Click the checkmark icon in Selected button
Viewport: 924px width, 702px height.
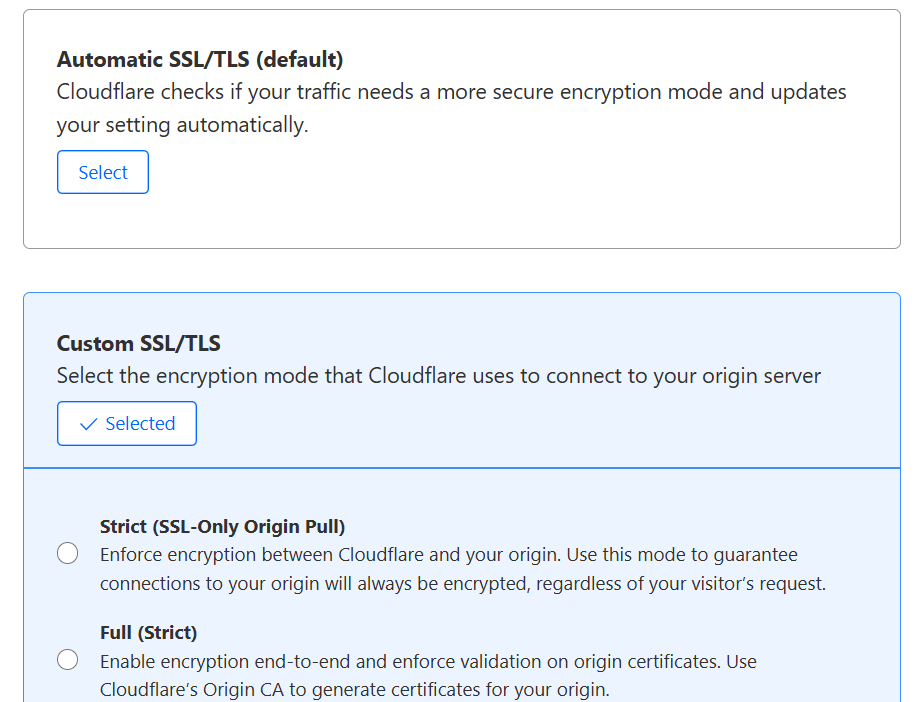[x=88, y=424]
